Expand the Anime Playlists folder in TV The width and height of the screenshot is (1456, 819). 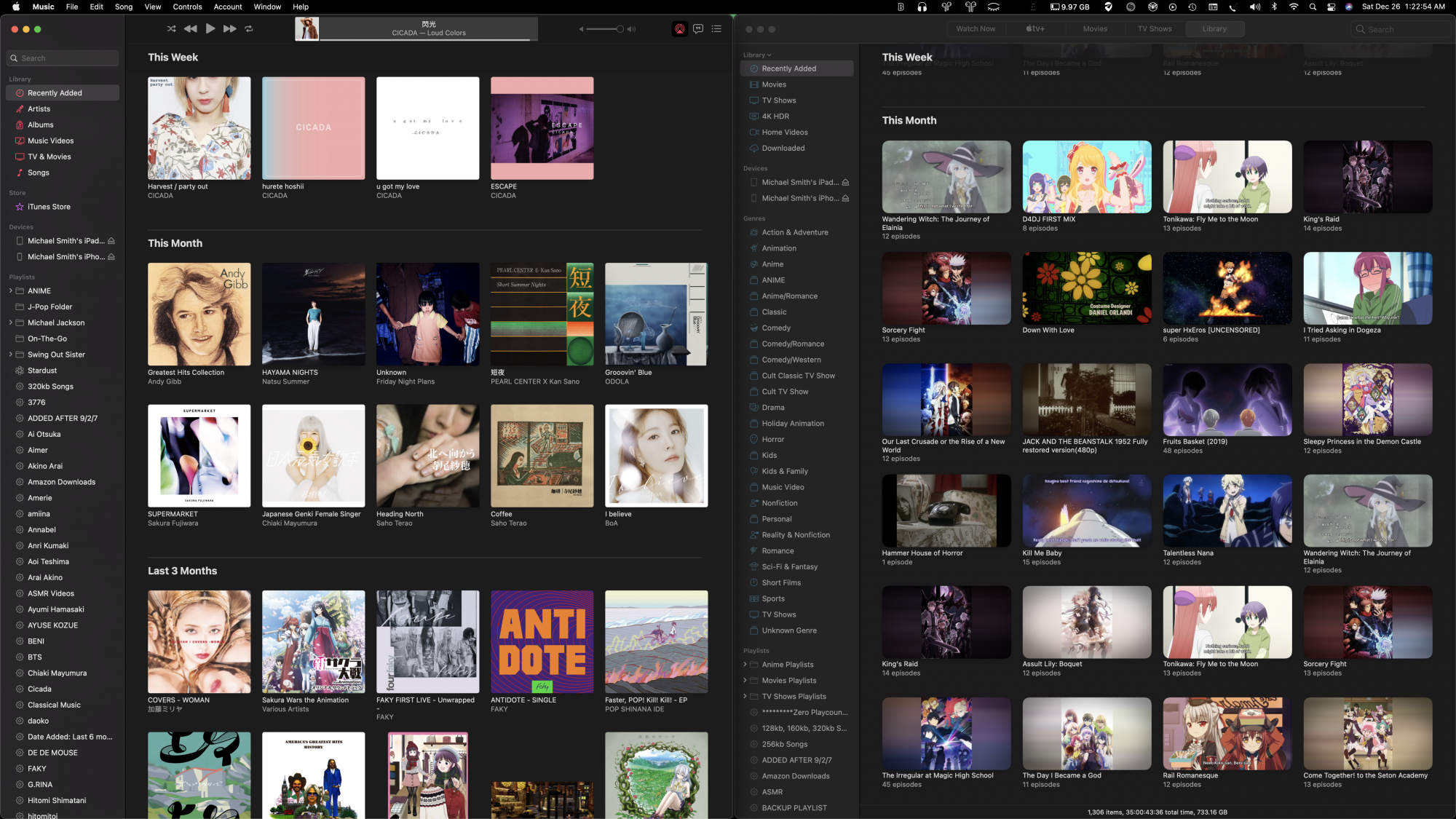[x=745, y=665]
